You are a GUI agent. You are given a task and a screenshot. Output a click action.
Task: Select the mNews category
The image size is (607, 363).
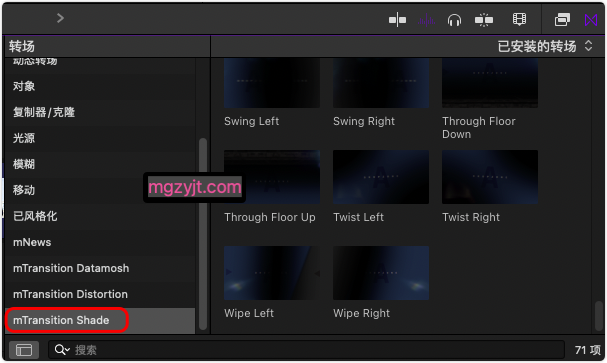point(100,242)
